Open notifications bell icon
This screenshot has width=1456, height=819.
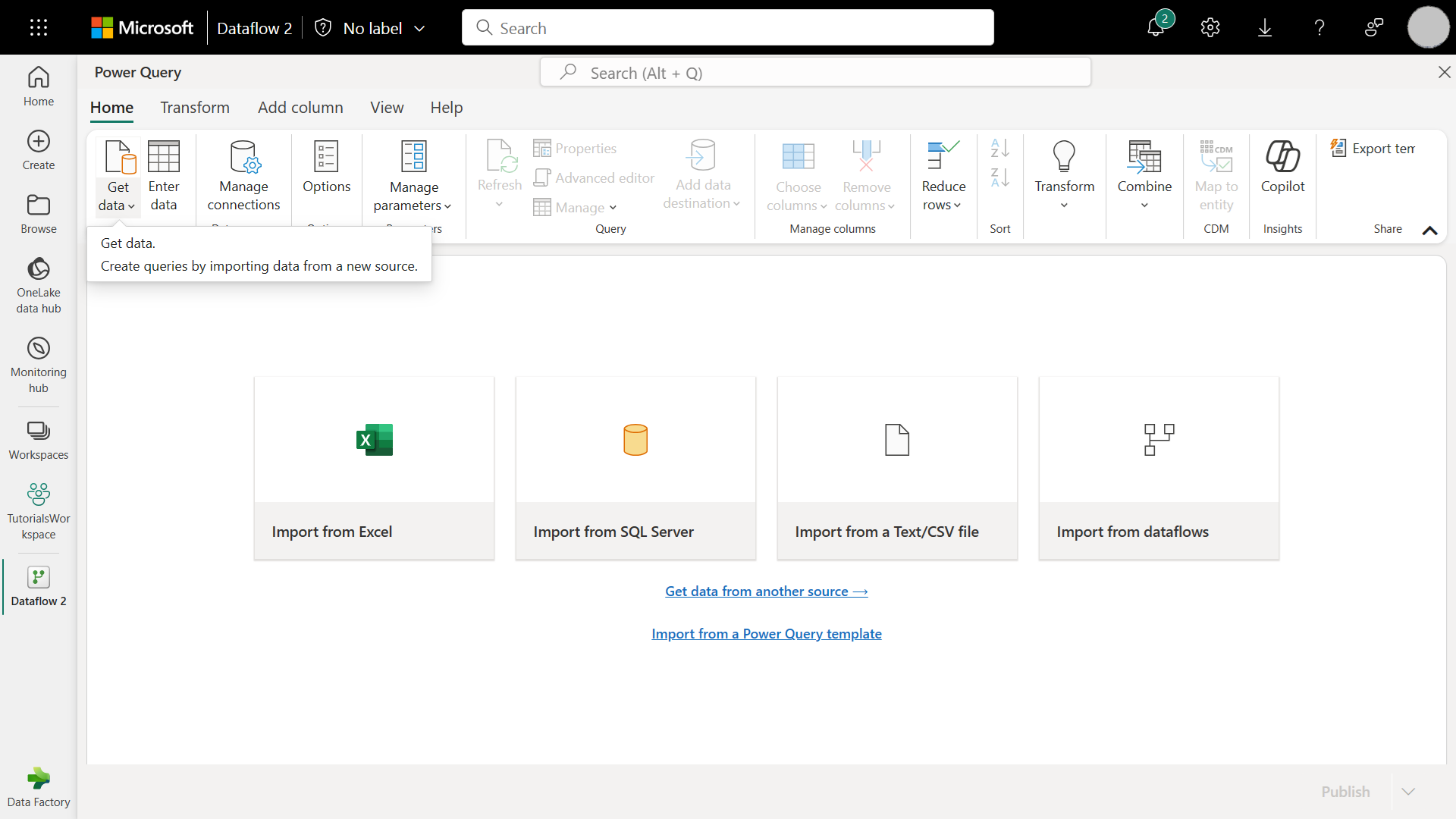[x=1156, y=28]
